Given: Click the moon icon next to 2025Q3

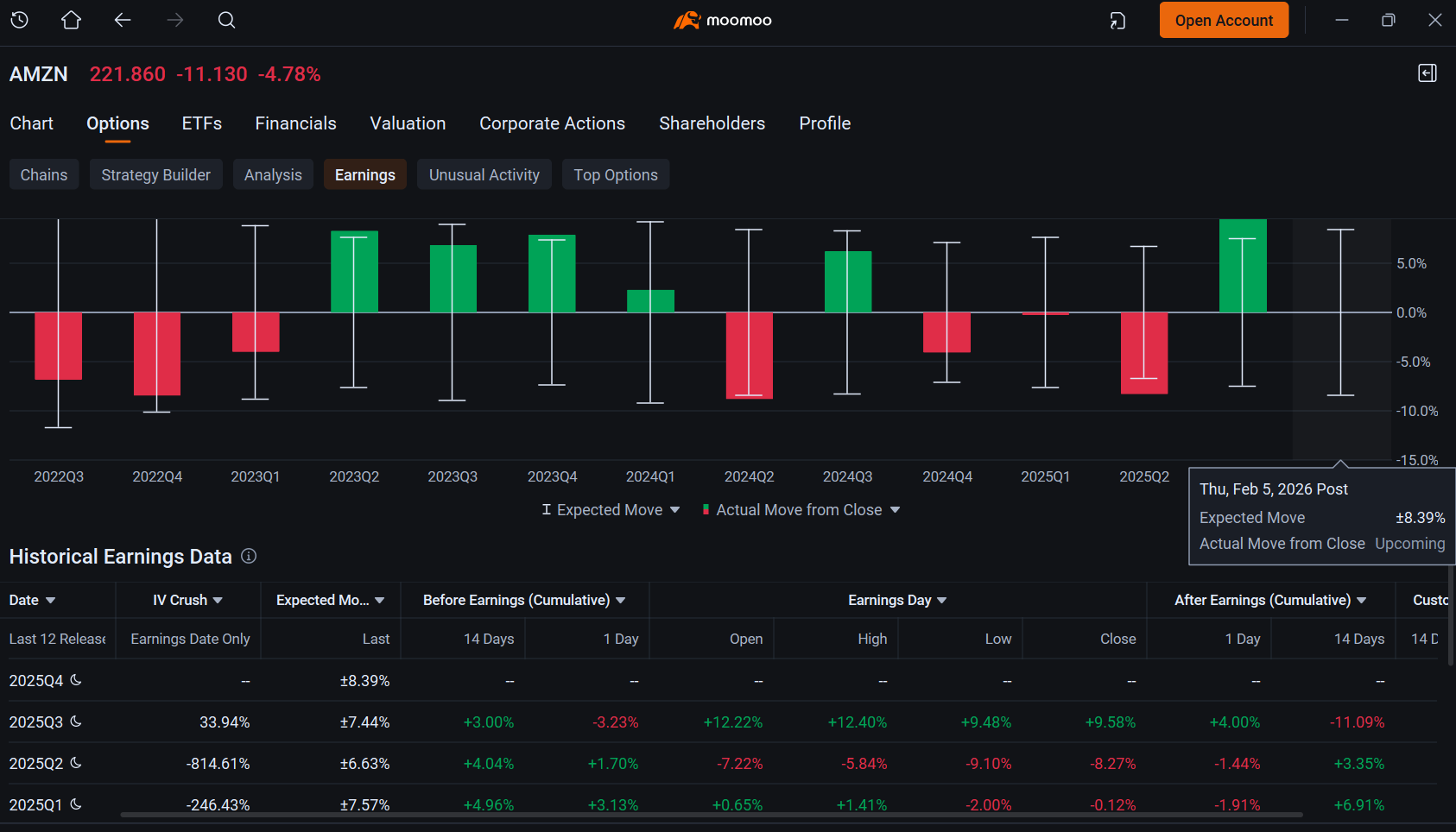Looking at the screenshot, I should (x=76, y=721).
